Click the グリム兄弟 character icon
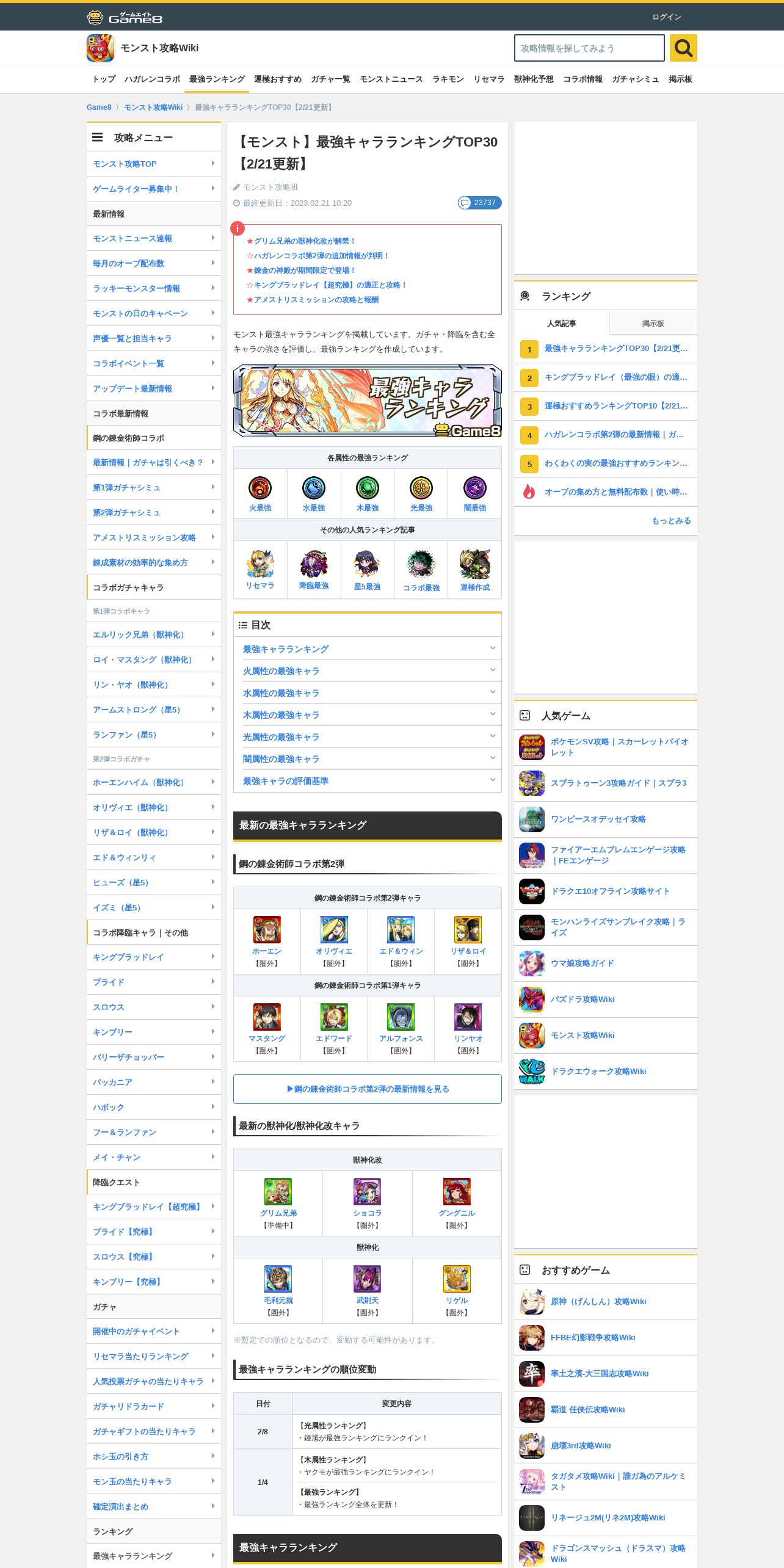784x1568 pixels. [278, 1191]
